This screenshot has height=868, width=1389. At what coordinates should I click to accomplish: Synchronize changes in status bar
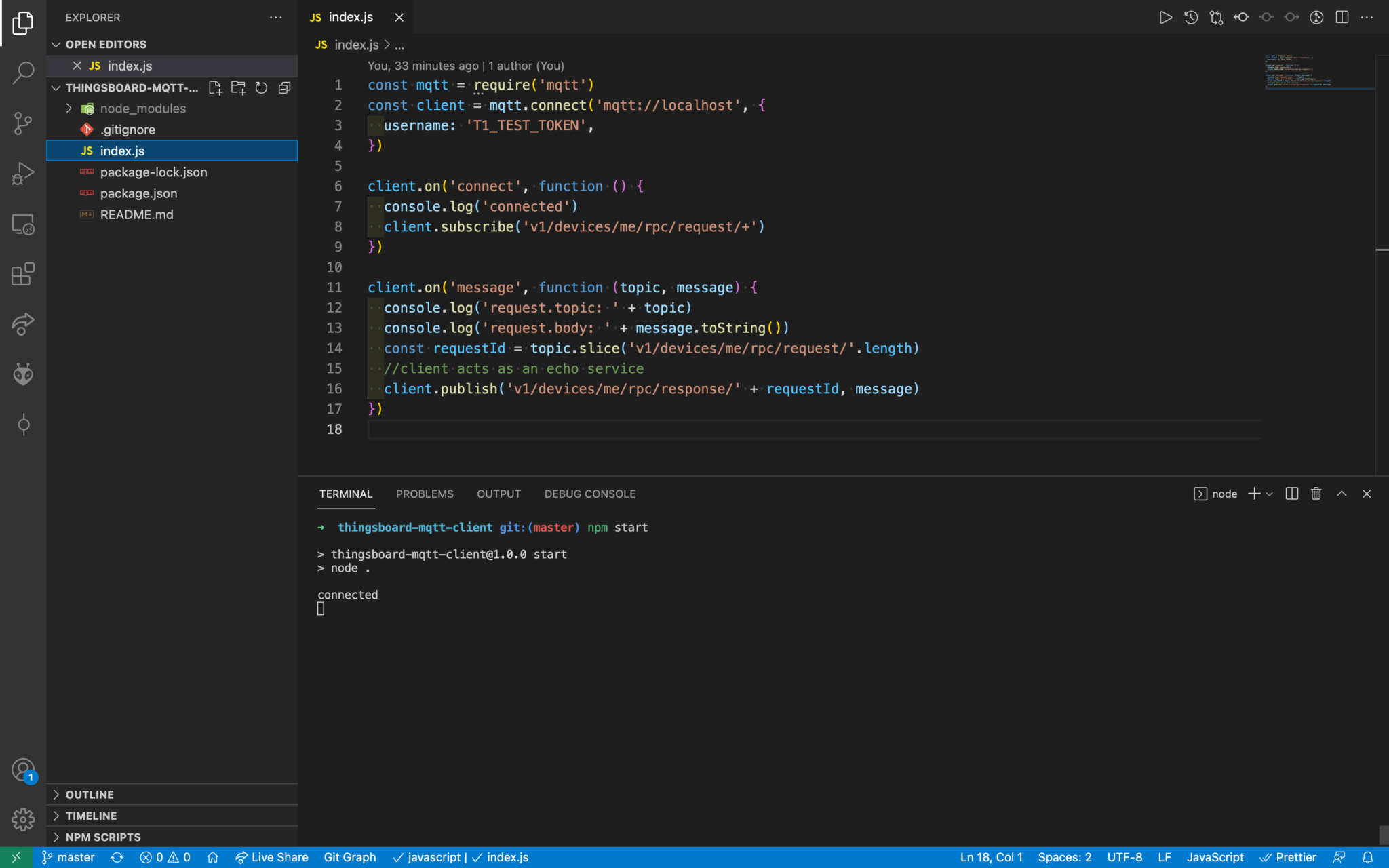click(x=117, y=857)
